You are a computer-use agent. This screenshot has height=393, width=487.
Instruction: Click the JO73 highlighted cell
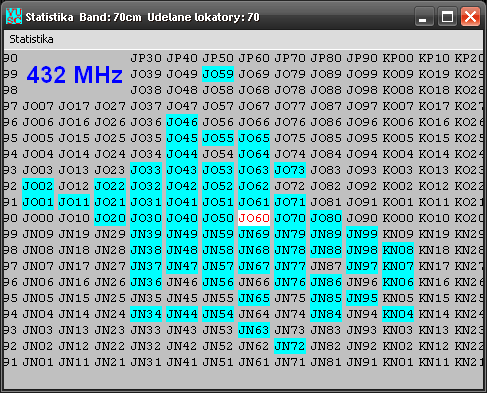[x=290, y=170]
